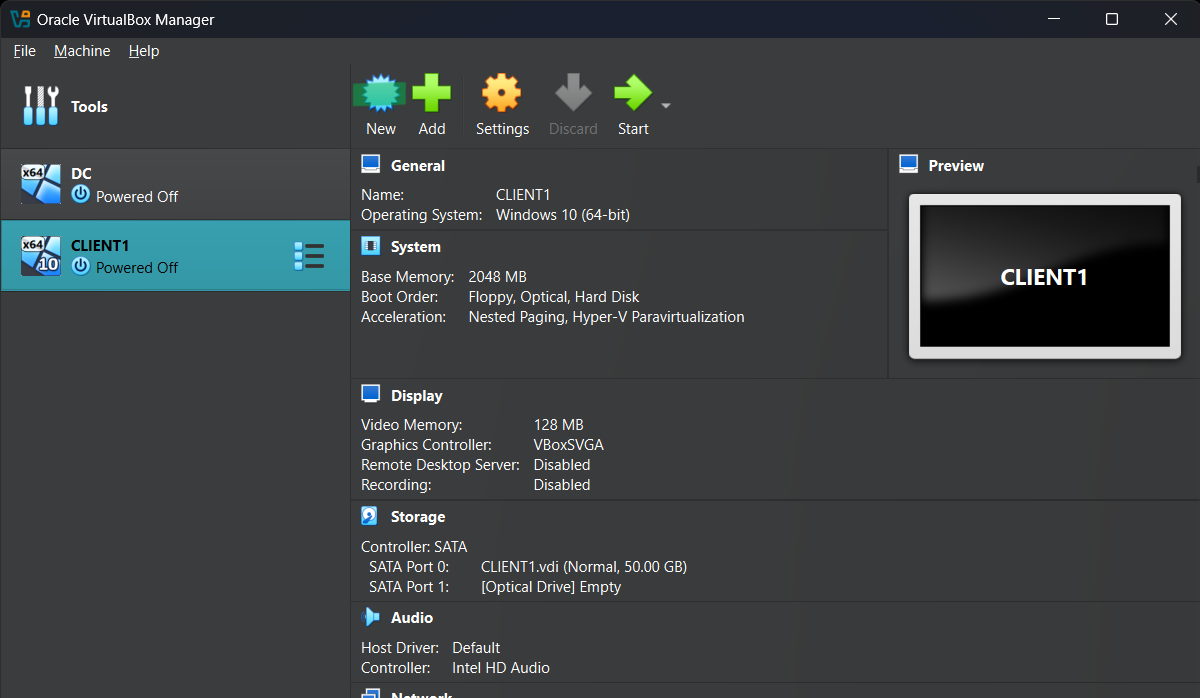
Task: Click the Video Memory 128 MB value
Action: coord(558,425)
